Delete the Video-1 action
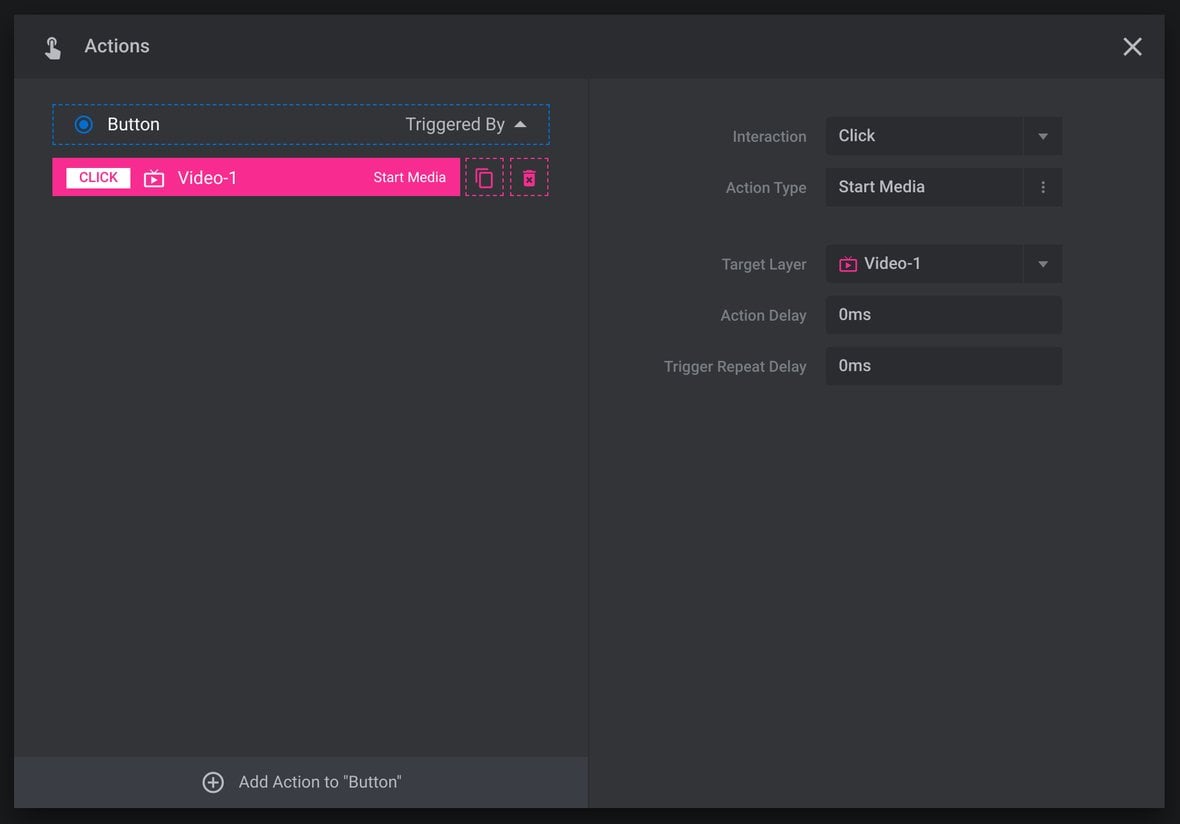The image size is (1180, 824). click(x=529, y=178)
